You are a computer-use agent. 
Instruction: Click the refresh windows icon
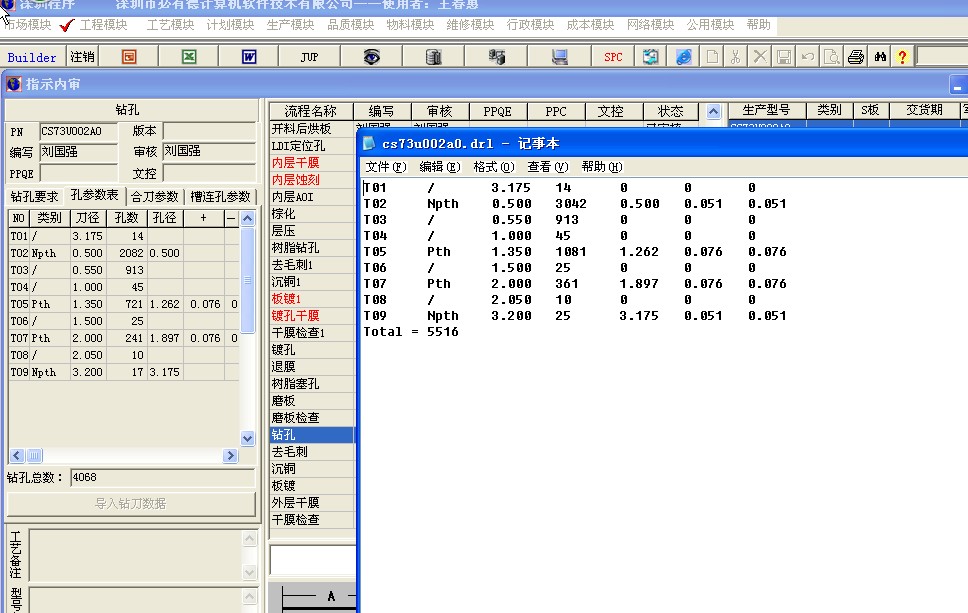(x=650, y=57)
